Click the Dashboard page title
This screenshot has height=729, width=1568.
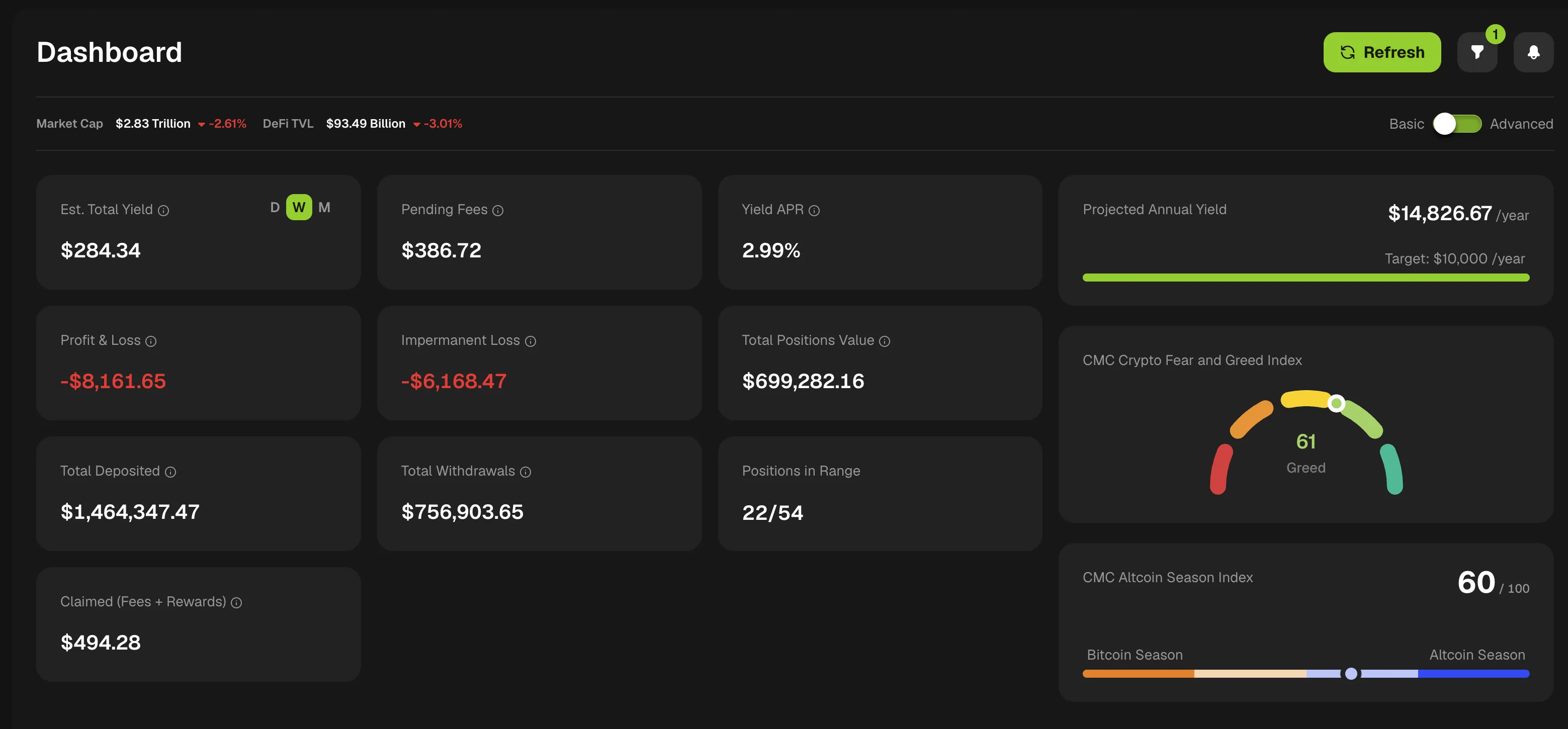pos(109,52)
